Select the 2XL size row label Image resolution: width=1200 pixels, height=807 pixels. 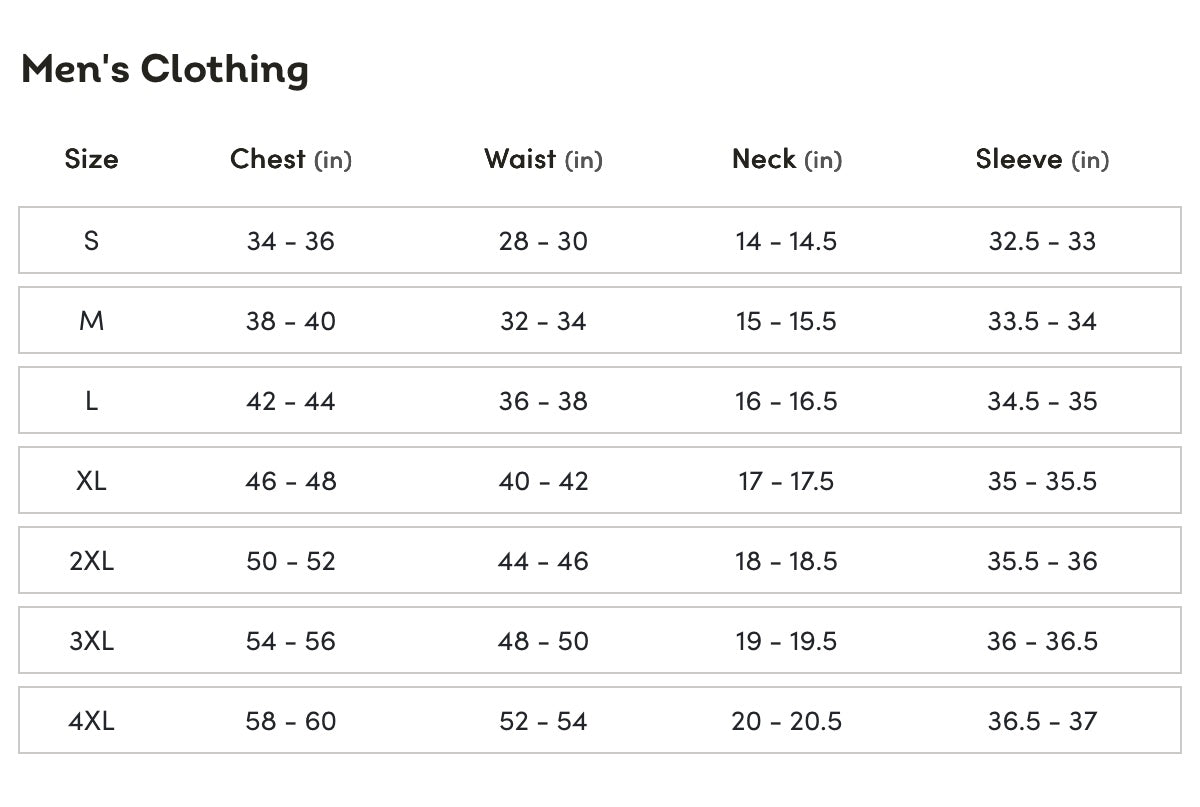pyautogui.click(x=91, y=561)
